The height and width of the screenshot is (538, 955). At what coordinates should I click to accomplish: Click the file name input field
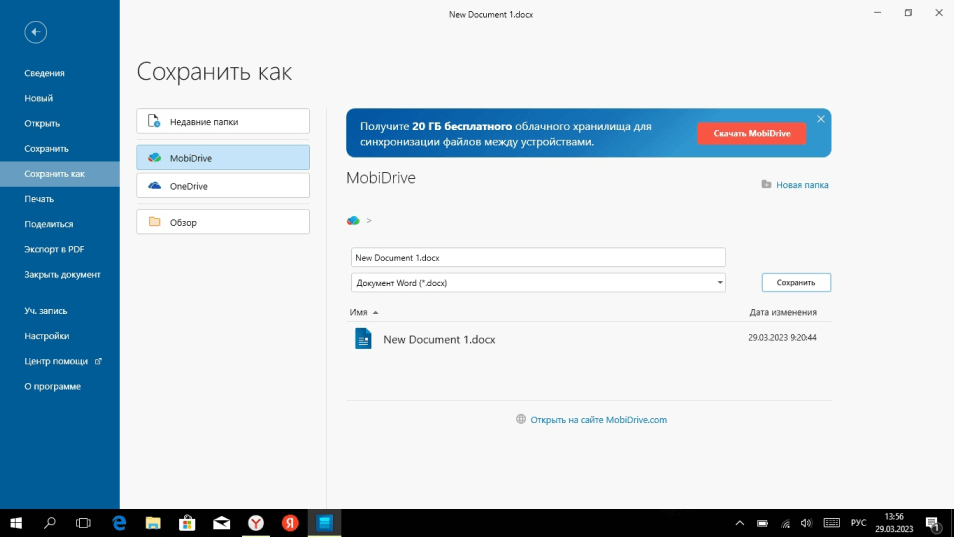tap(538, 257)
